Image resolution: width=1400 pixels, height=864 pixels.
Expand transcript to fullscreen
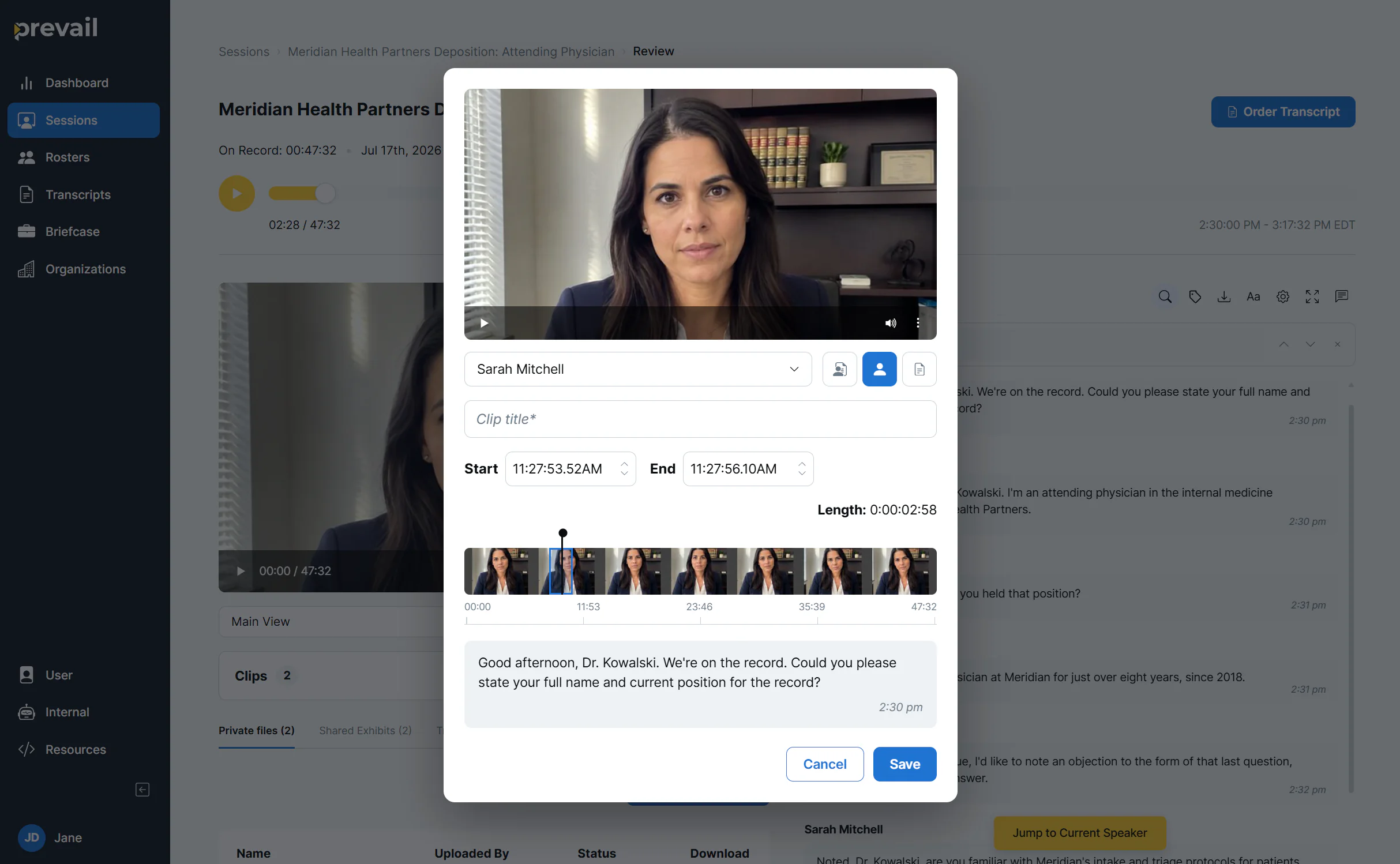pyautogui.click(x=1312, y=296)
